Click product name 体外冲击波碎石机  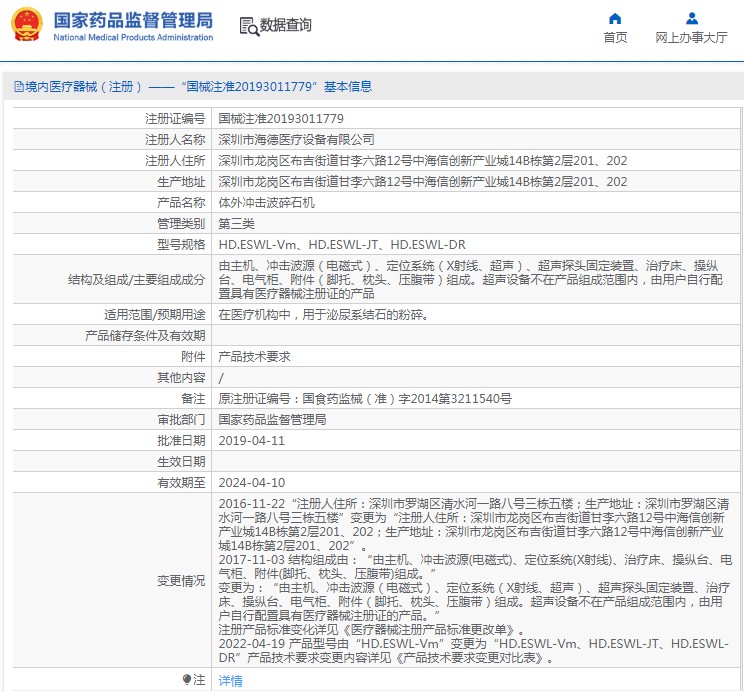[267, 203]
